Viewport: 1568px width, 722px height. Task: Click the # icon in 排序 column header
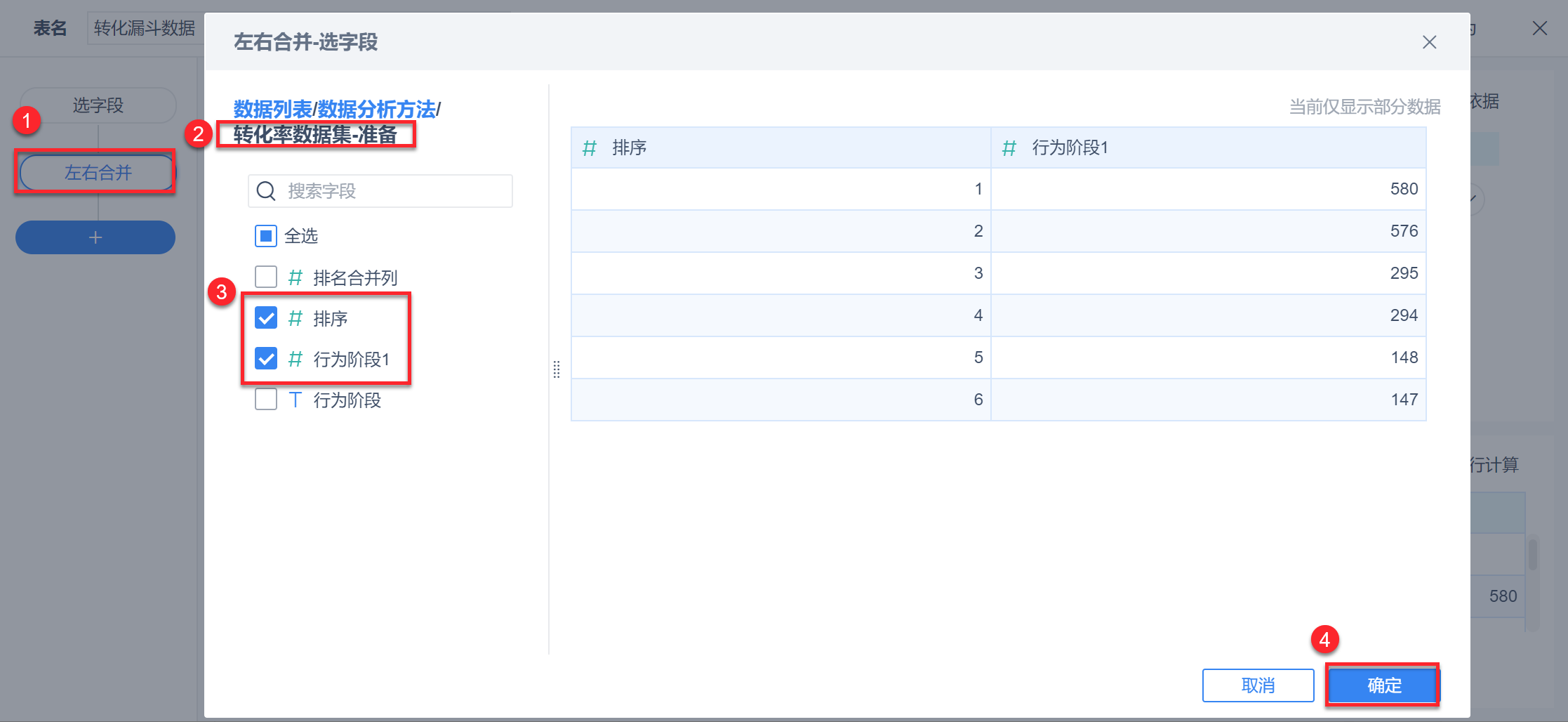(590, 148)
